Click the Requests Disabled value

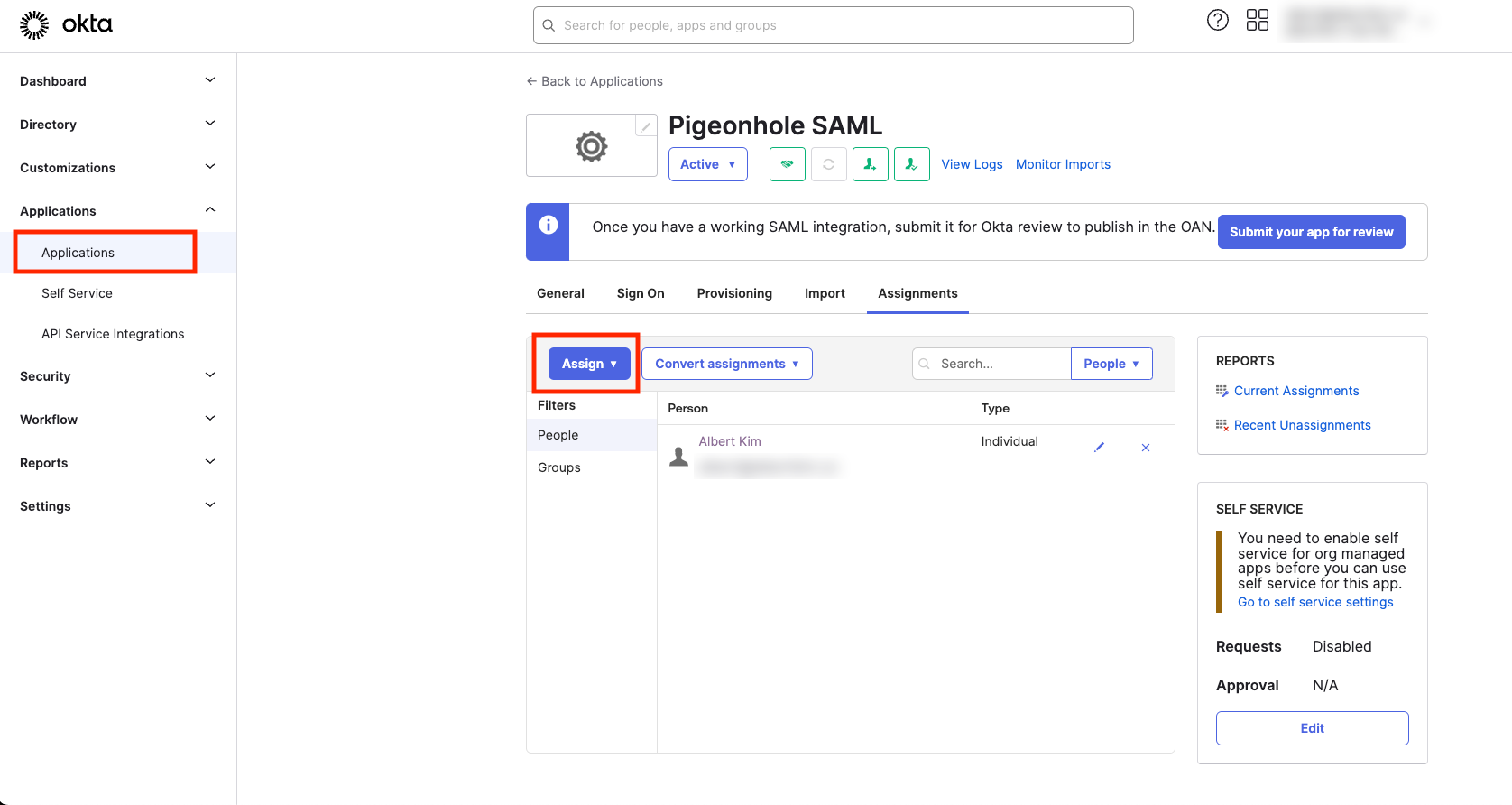[x=1341, y=646]
